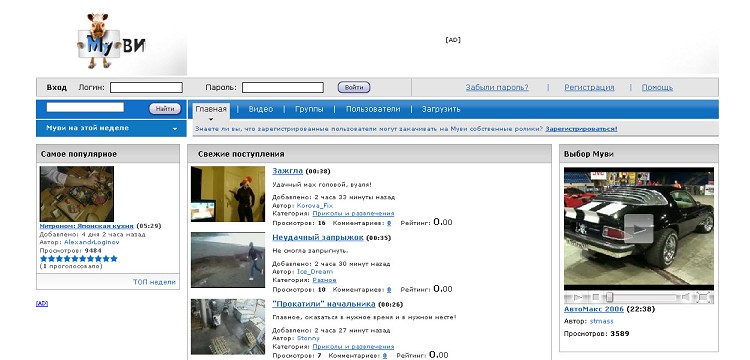Open the "Приколы и развлечения" category under Зажгла

353,214
